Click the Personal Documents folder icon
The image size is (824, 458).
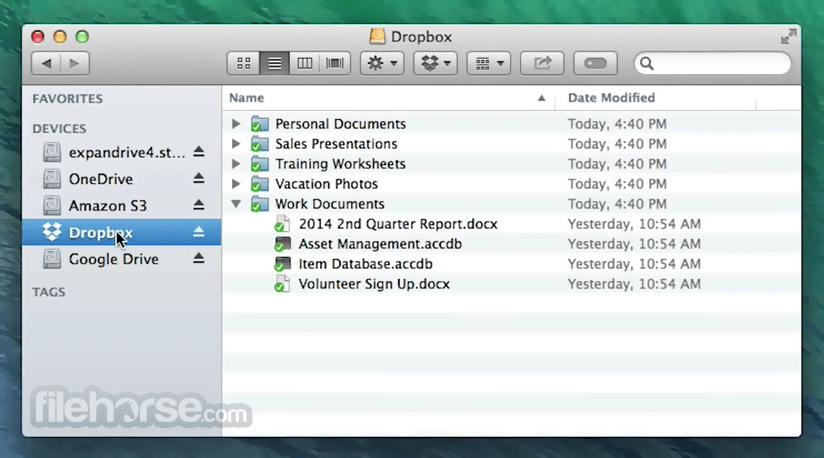(x=260, y=124)
